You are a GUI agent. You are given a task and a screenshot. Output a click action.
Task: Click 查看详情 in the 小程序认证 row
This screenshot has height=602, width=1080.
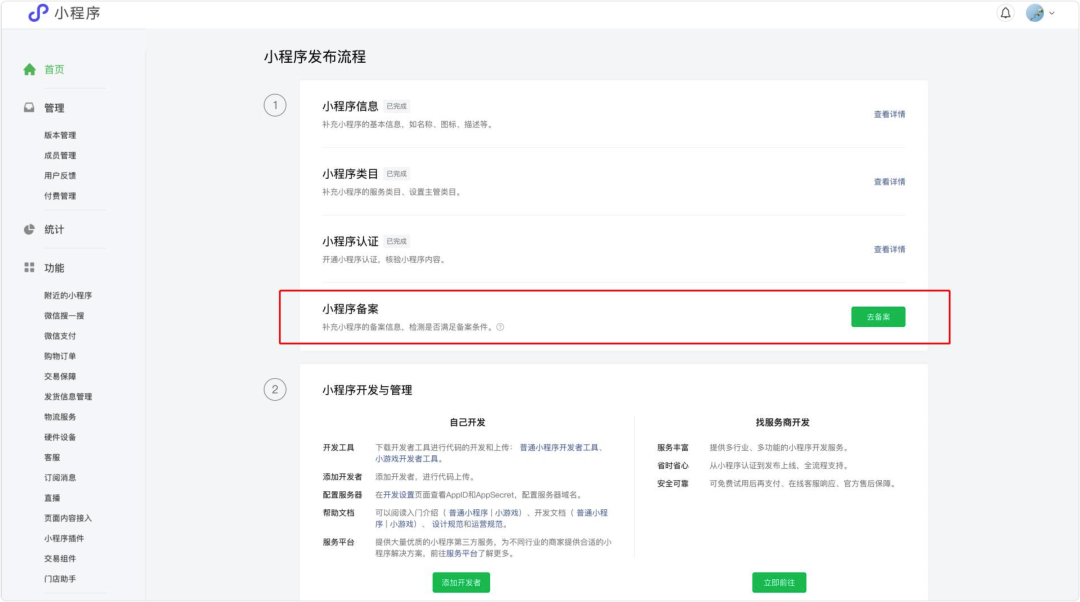[x=889, y=249]
